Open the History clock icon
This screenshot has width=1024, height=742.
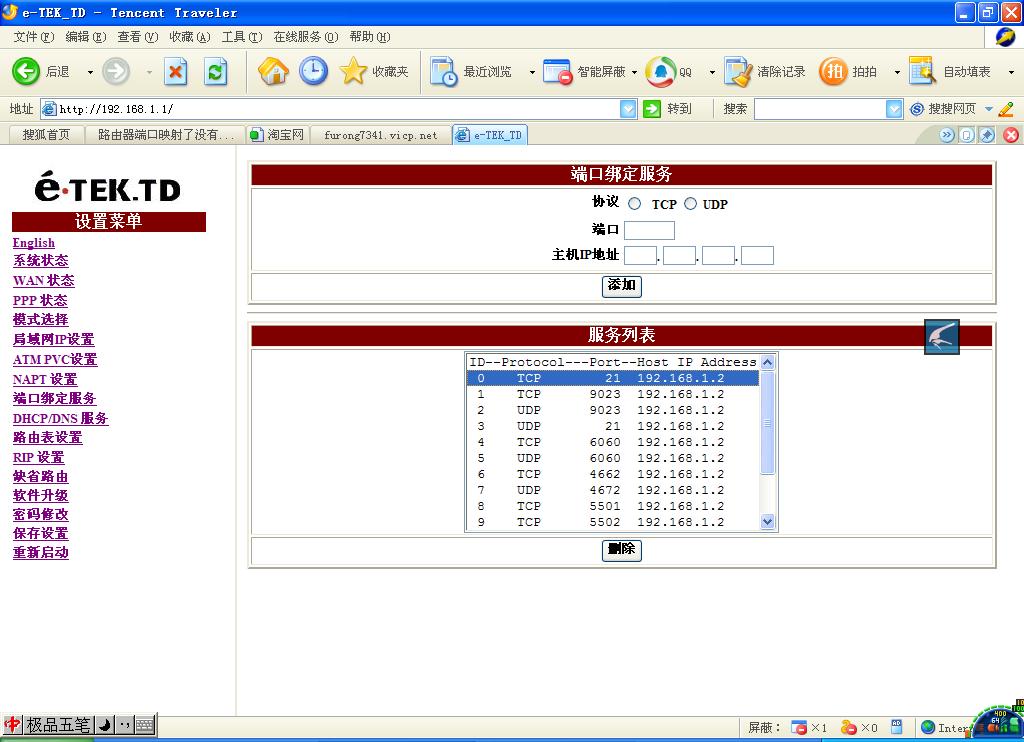313,71
